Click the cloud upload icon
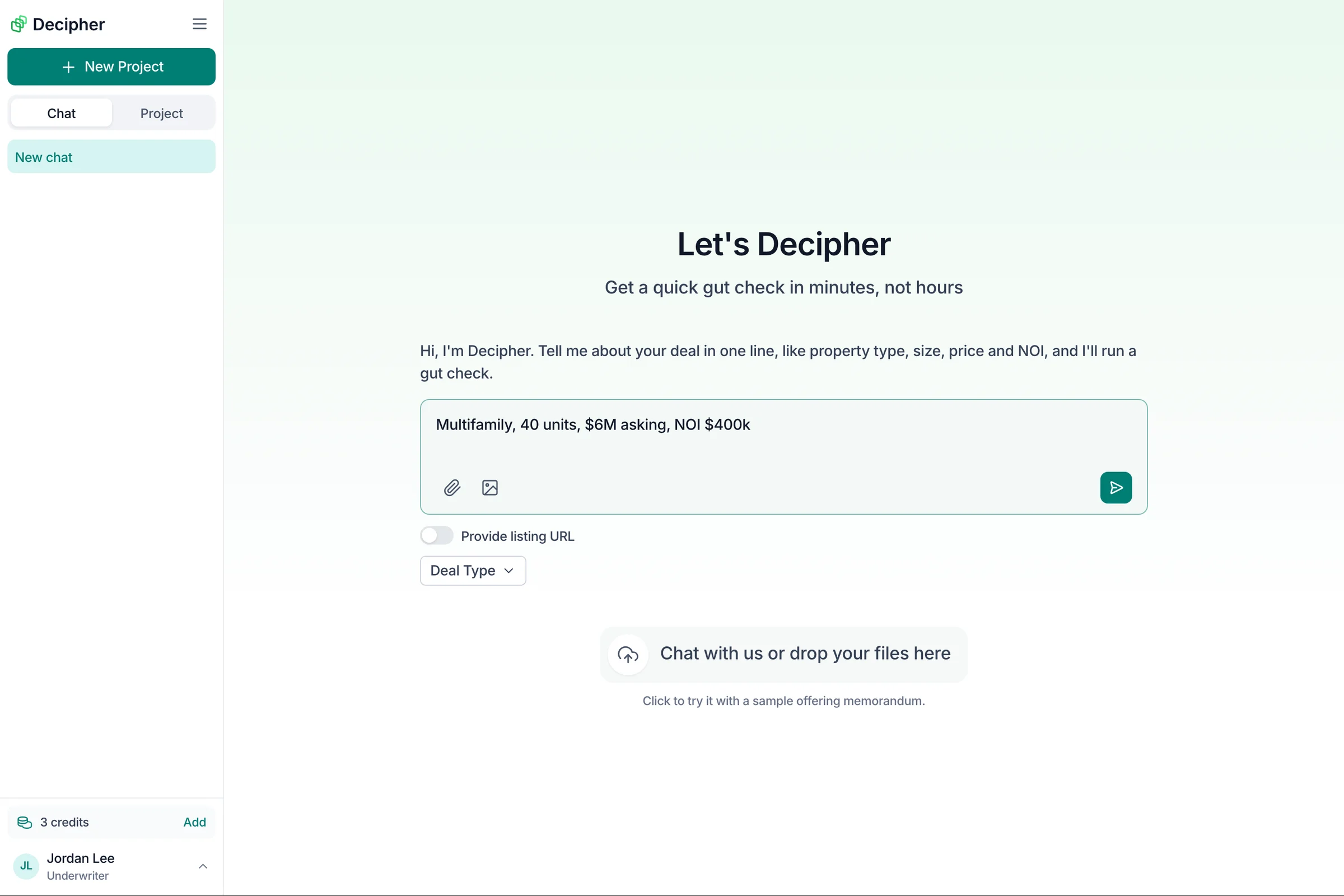The width and height of the screenshot is (1344, 896). point(628,654)
